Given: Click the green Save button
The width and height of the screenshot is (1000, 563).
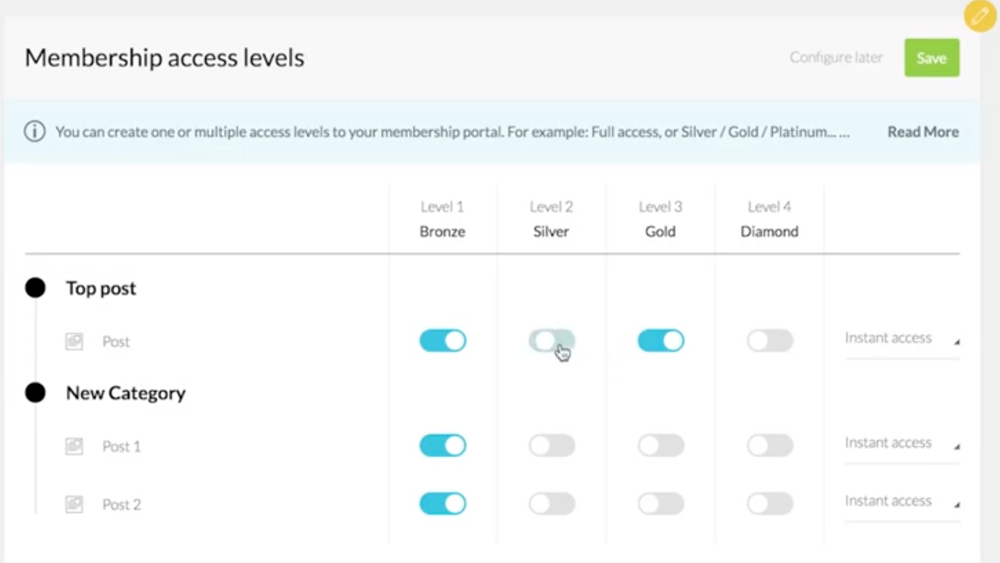Looking at the screenshot, I should [x=931, y=58].
